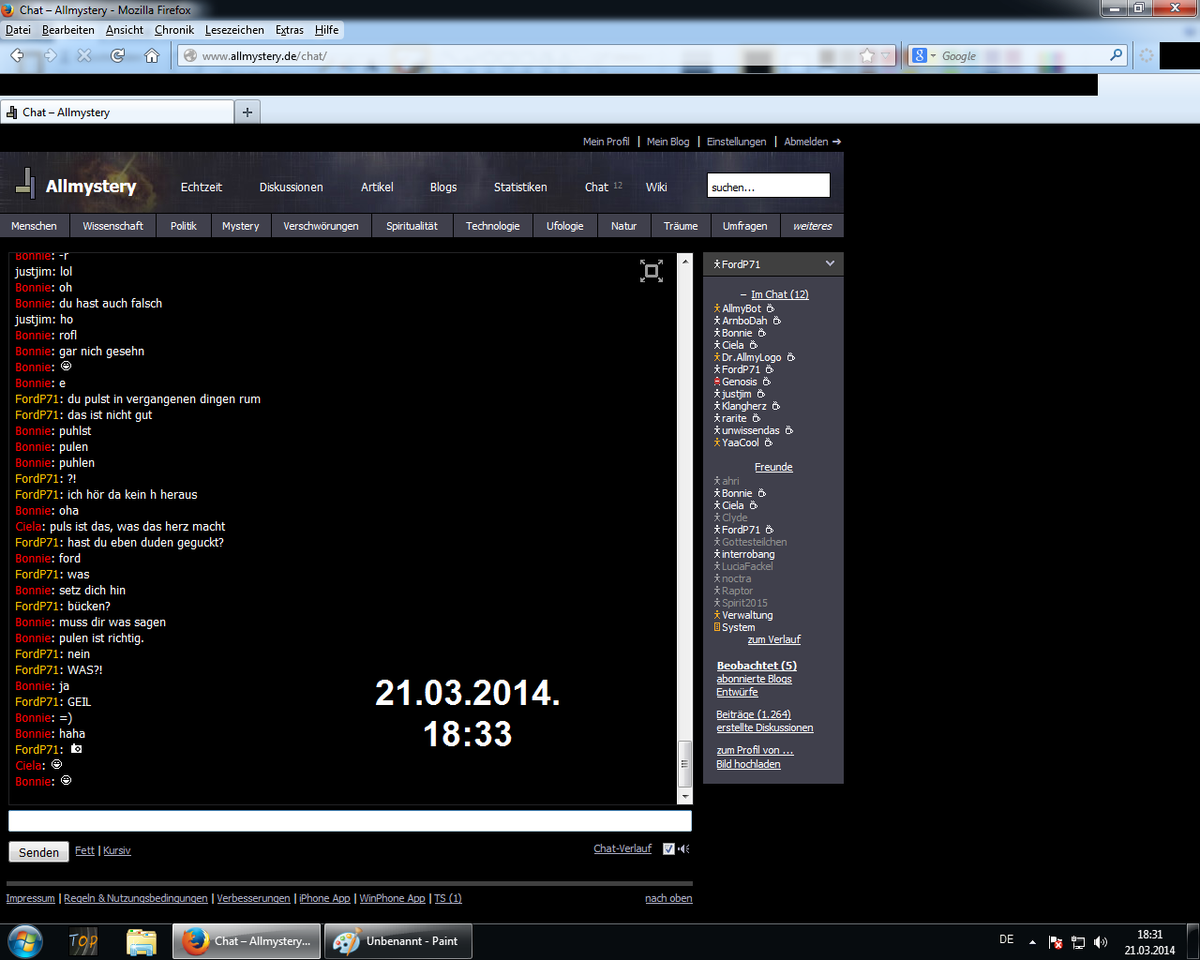Click the mug icon beside unwissendas
The height and width of the screenshot is (960, 1200).
789,431
